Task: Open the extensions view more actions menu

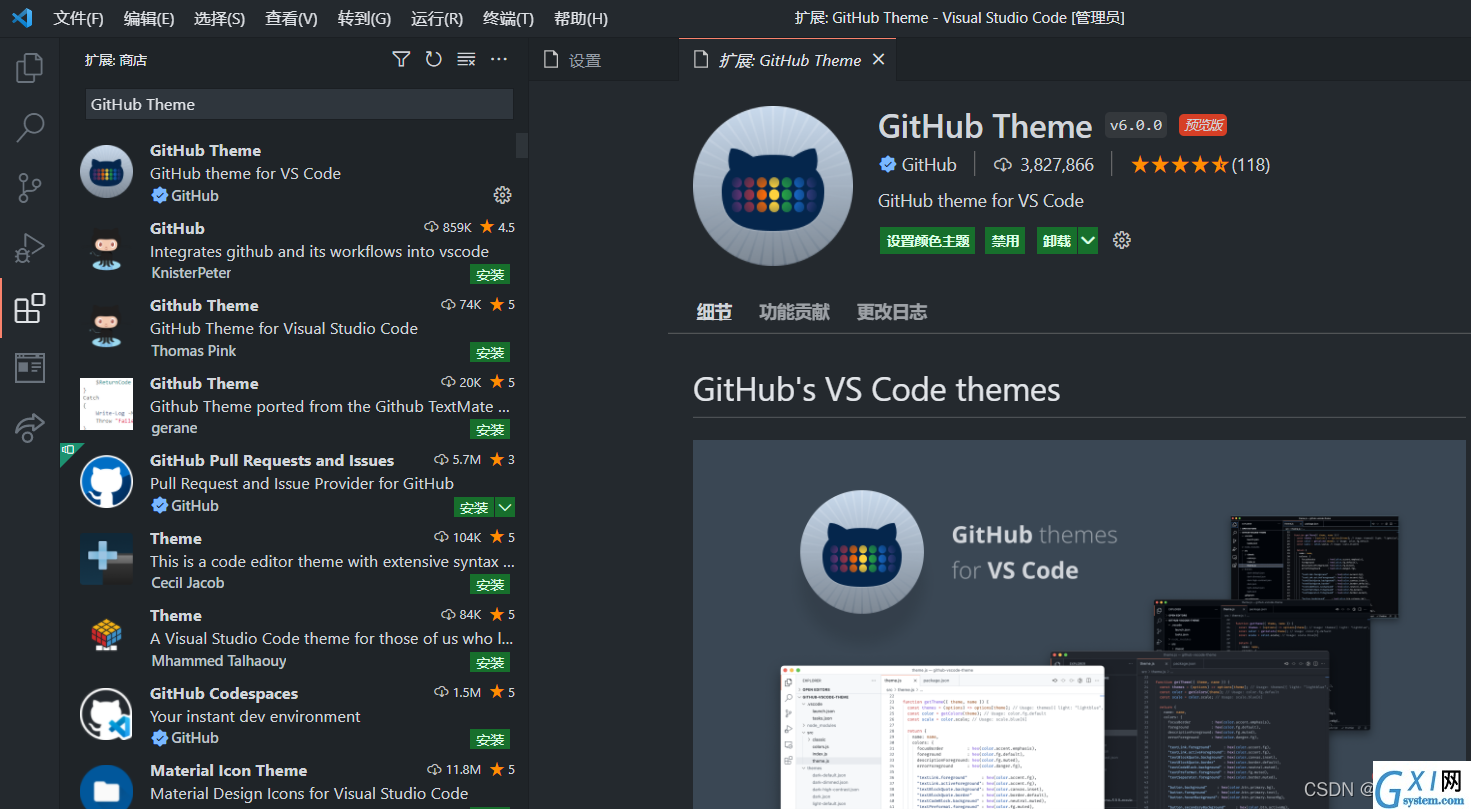Action: click(499, 60)
